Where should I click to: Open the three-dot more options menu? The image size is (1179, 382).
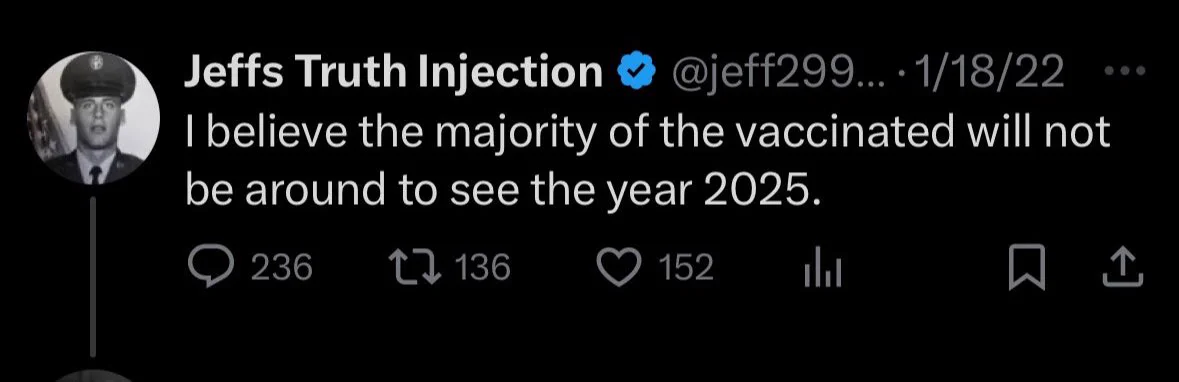[x=1124, y=71]
